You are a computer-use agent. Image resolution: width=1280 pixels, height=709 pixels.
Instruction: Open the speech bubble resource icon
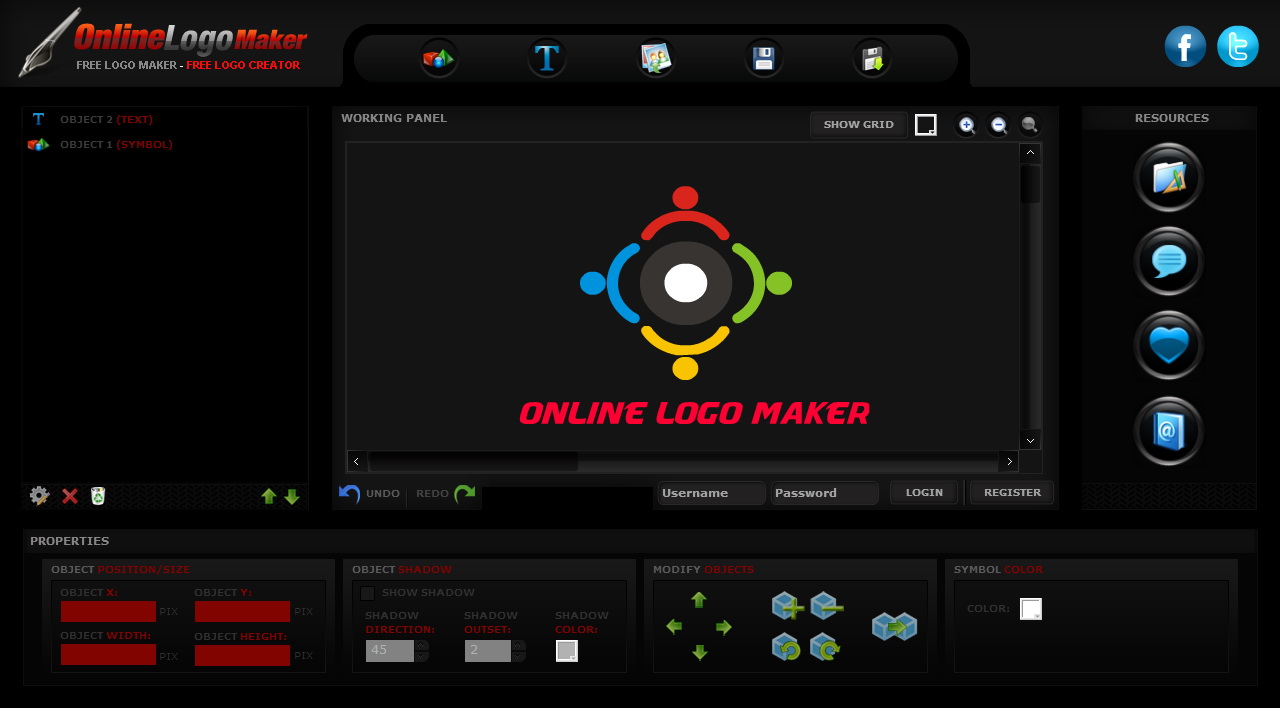click(1169, 262)
